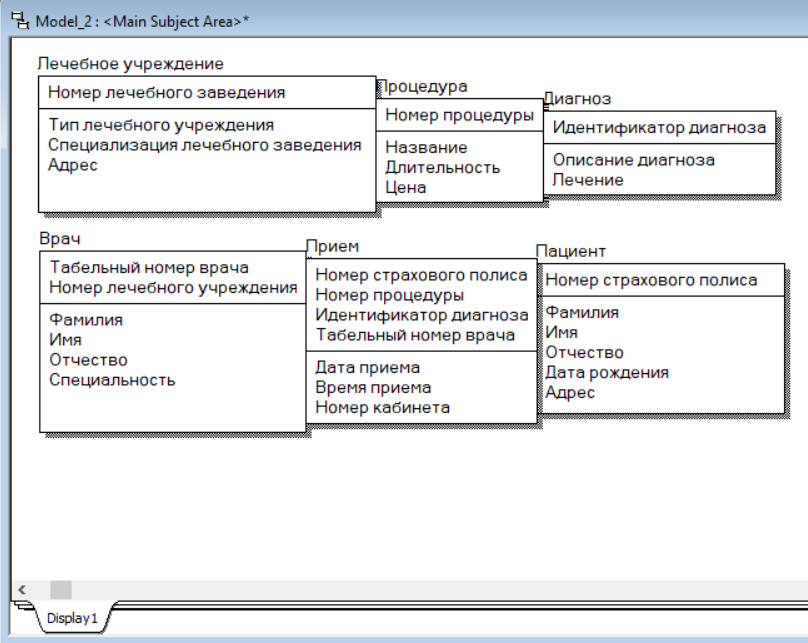The height and width of the screenshot is (643, 808).
Task: Select attribute Специальность
Action: click(112, 380)
